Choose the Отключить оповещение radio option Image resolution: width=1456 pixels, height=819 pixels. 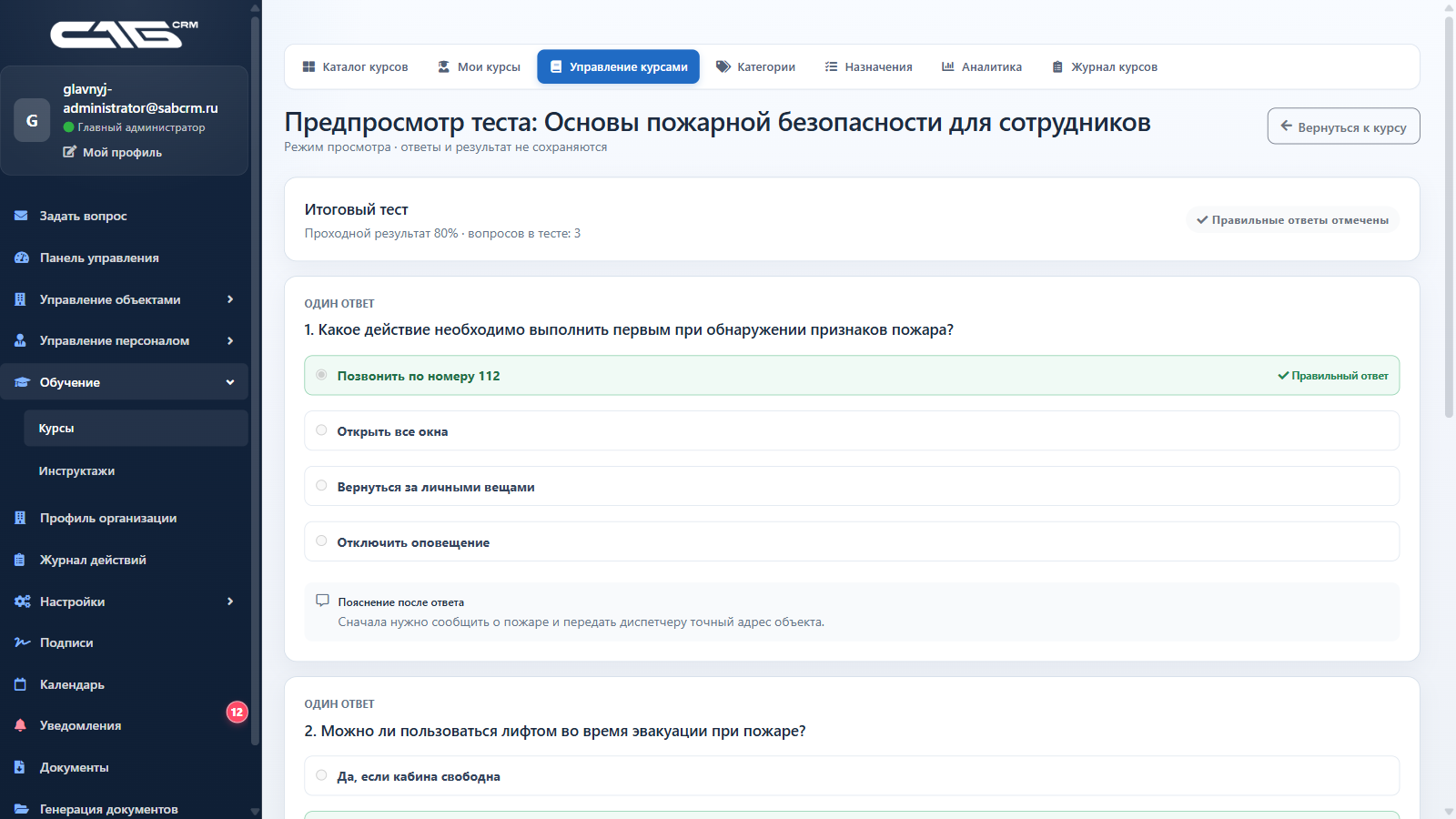(321, 541)
